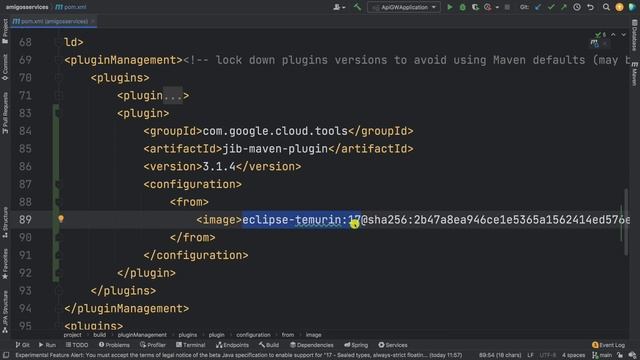Open the Endpoints tool window tab

(x=232, y=345)
